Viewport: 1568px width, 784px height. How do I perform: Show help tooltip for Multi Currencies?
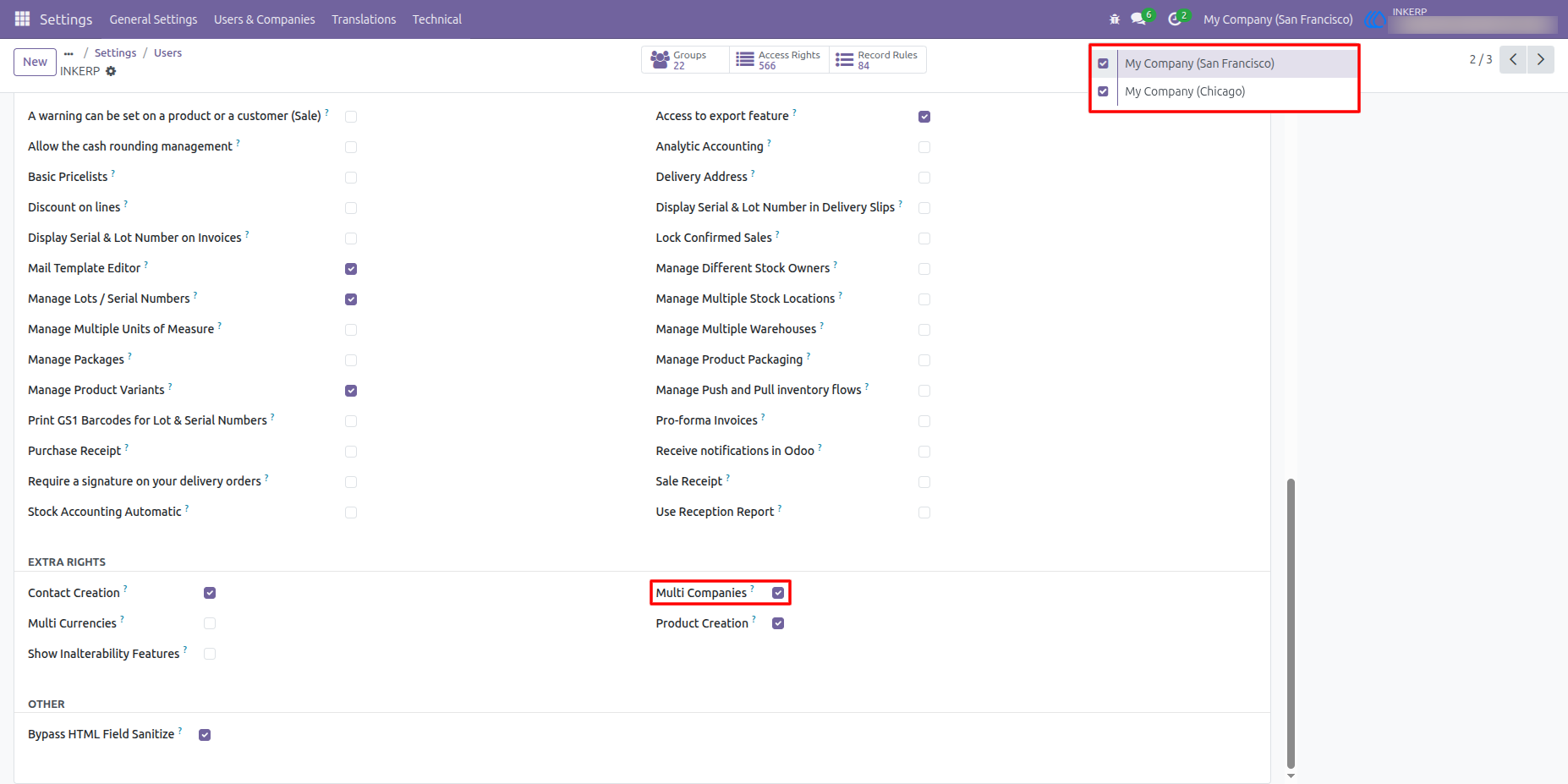(122, 619)
